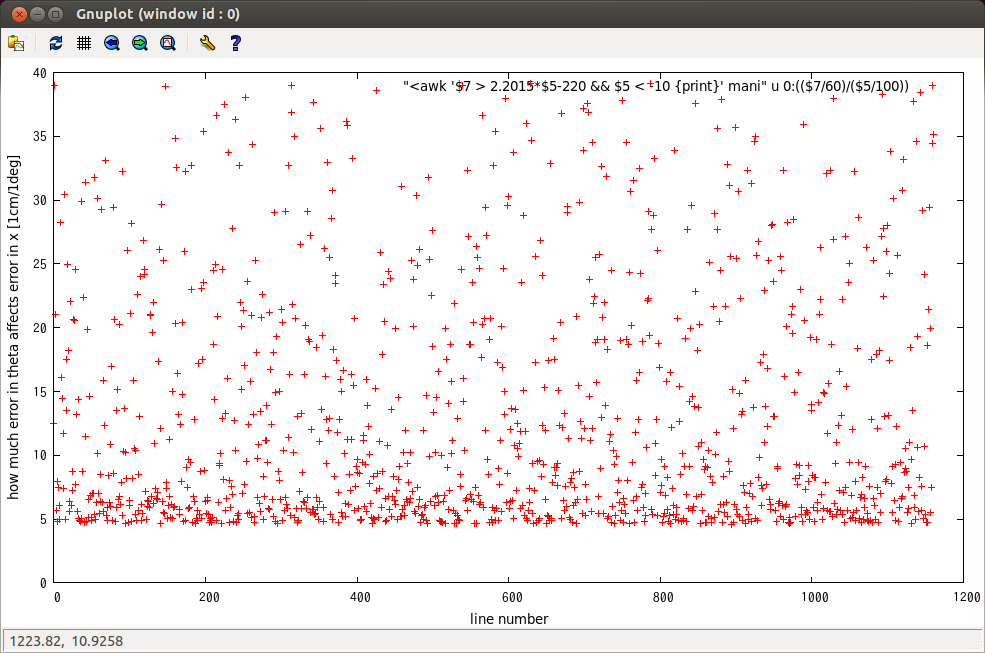
Task: Apply the next zoom settings
Action: tap(140, 43)
